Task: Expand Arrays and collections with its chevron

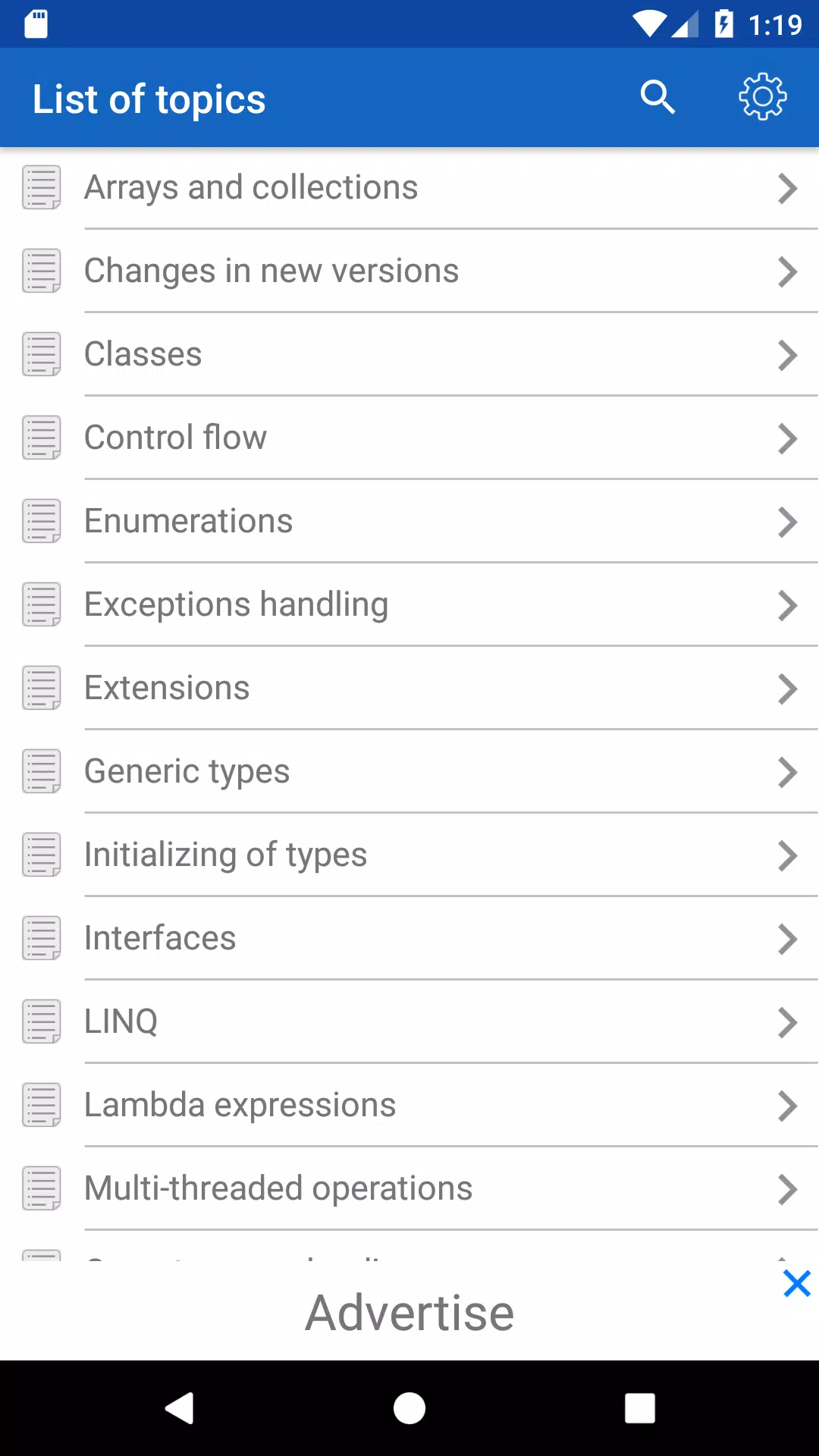Action: pos(788,188)
